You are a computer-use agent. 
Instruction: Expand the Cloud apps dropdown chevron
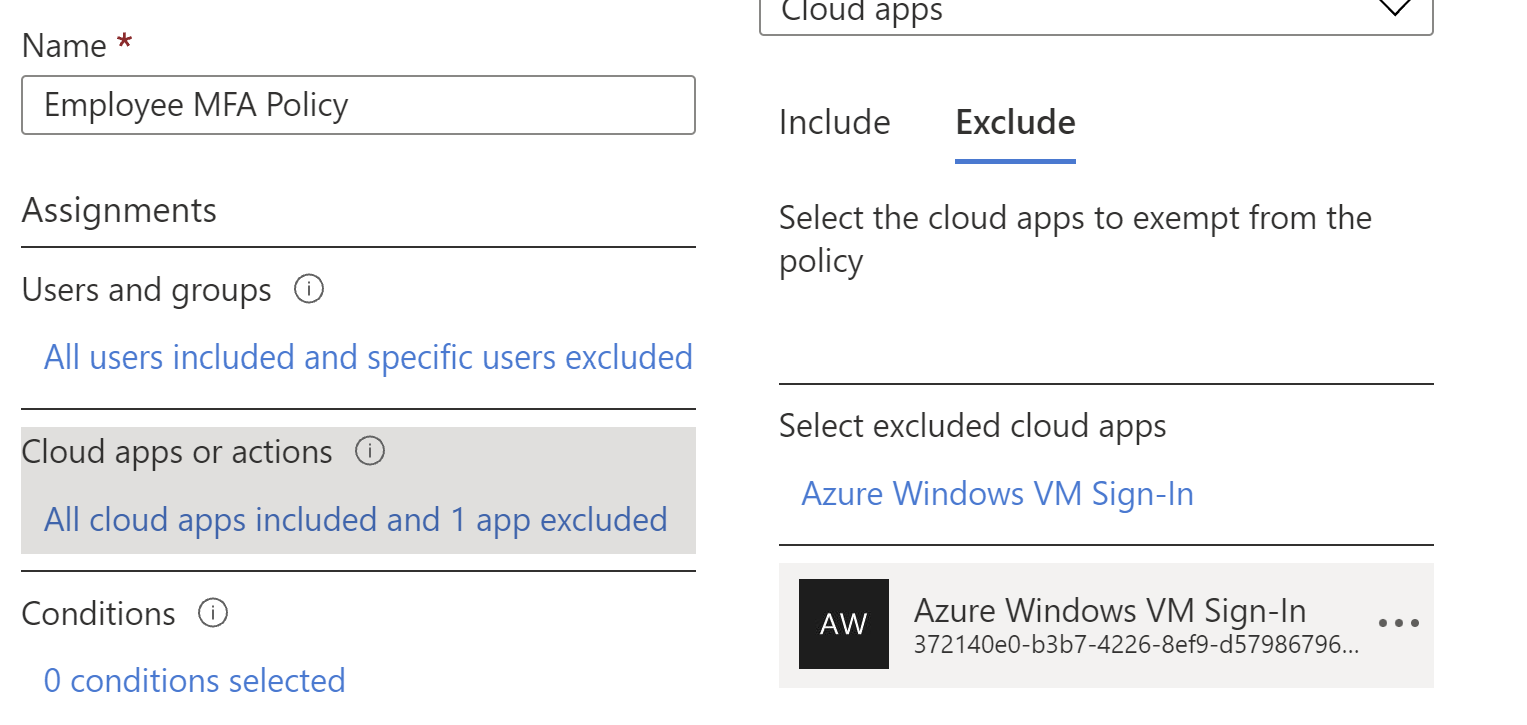(1393, 10)
